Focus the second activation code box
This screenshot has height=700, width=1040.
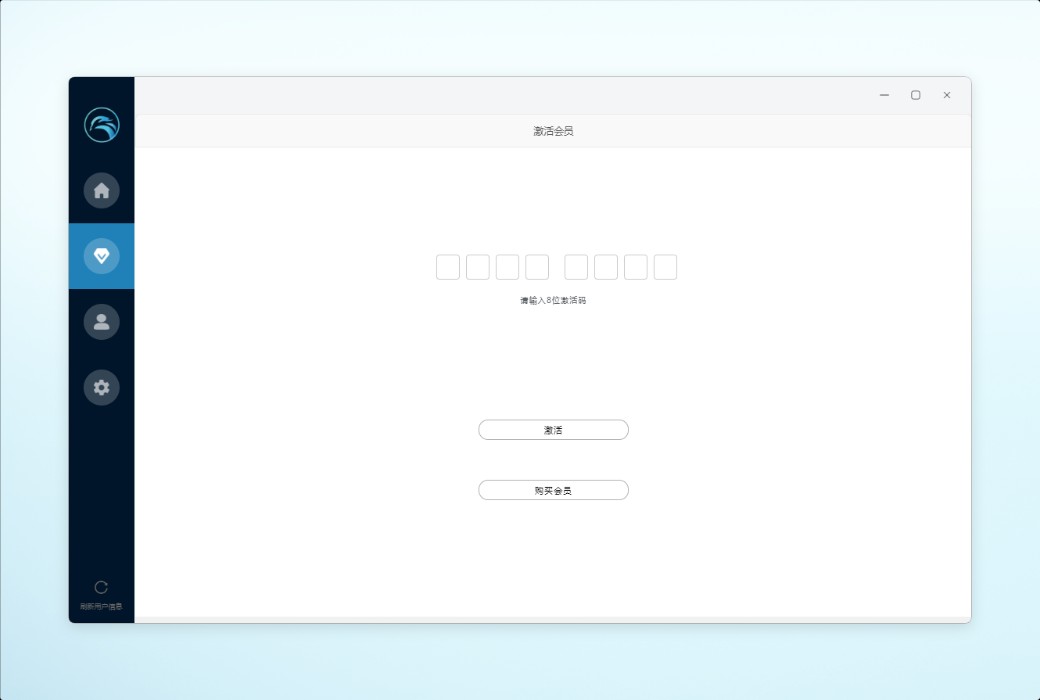coord(478,267)
